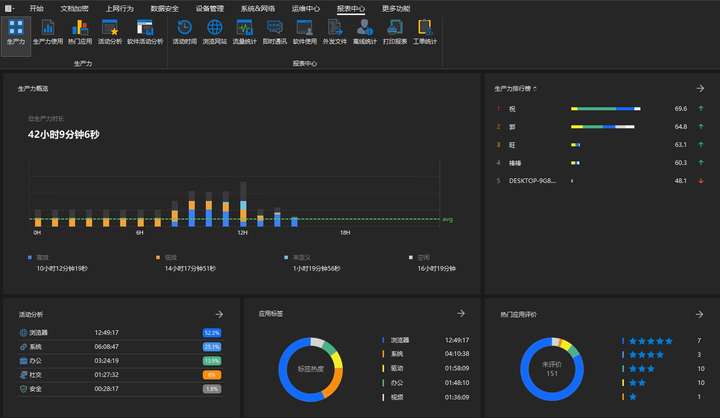Image resolution: width=720 pixels, height=418 pixels.
Task: Select ranking row with score 69.6
Action: click(x=600, y=108)
